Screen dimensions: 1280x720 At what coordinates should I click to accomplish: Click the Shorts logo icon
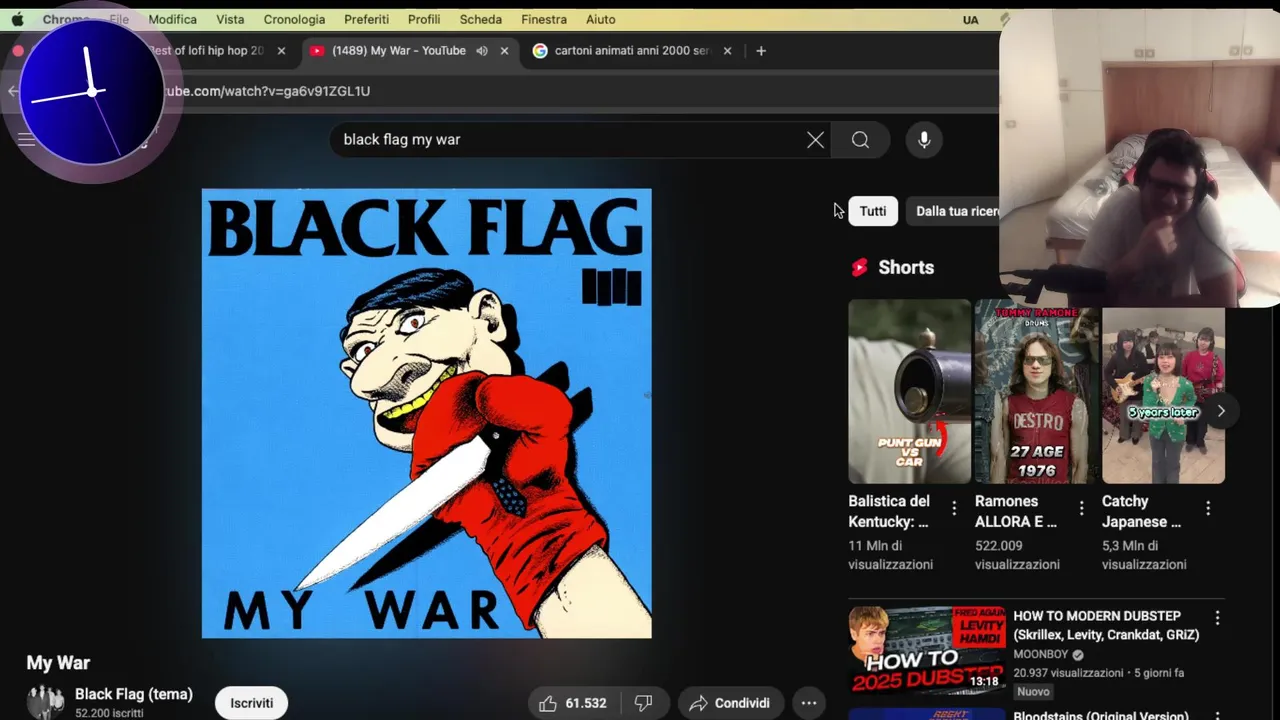859,267
